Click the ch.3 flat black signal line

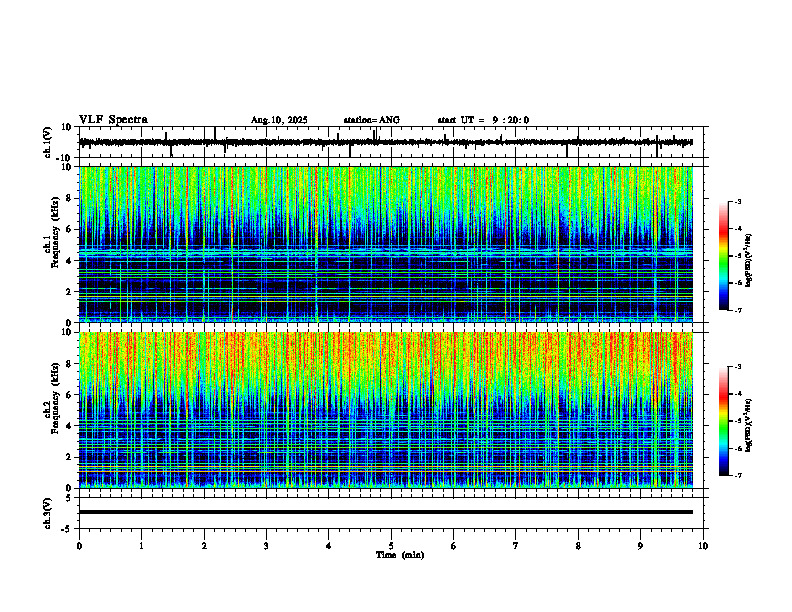(386, 512)
